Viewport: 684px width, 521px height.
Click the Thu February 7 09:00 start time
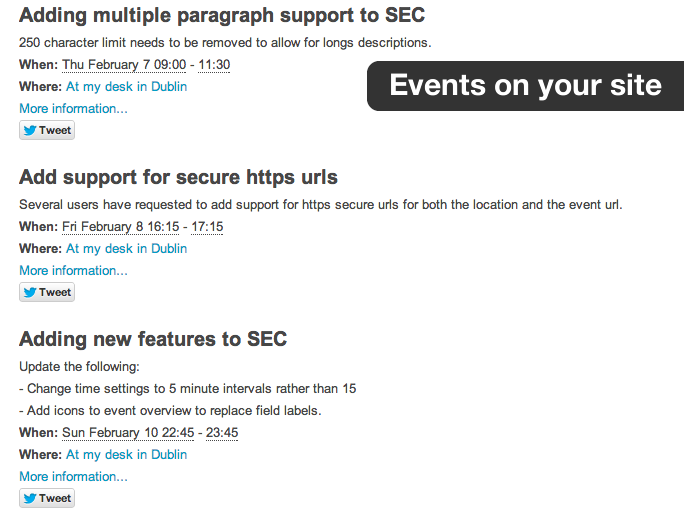pos(124,65)
